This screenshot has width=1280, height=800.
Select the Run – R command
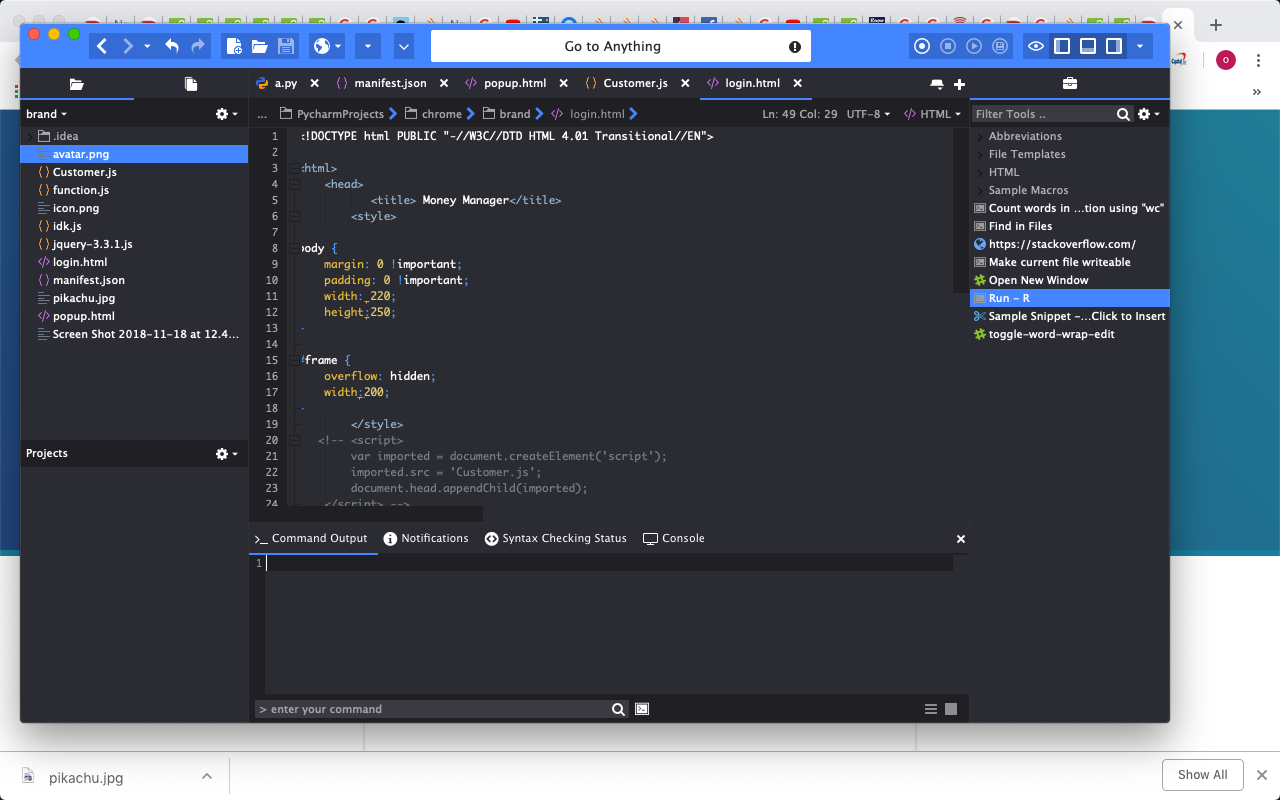point(1069,298)
